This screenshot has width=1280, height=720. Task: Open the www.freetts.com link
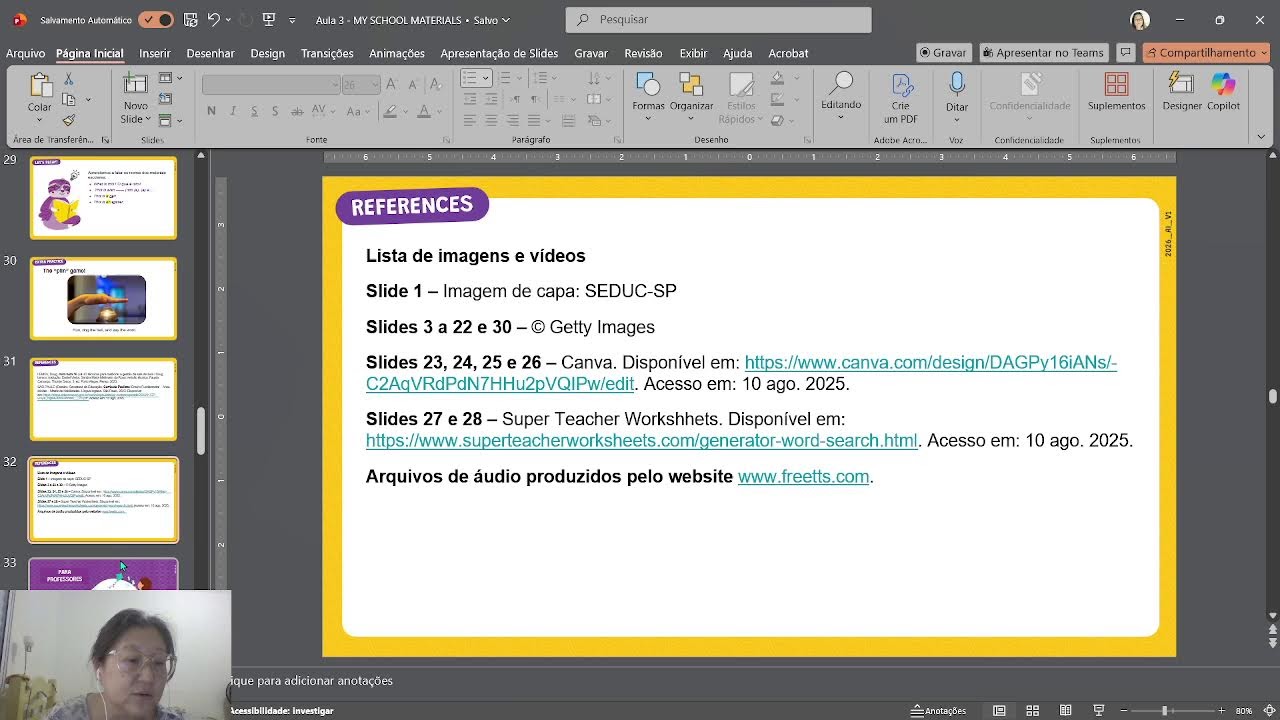(x=804, y=477)
